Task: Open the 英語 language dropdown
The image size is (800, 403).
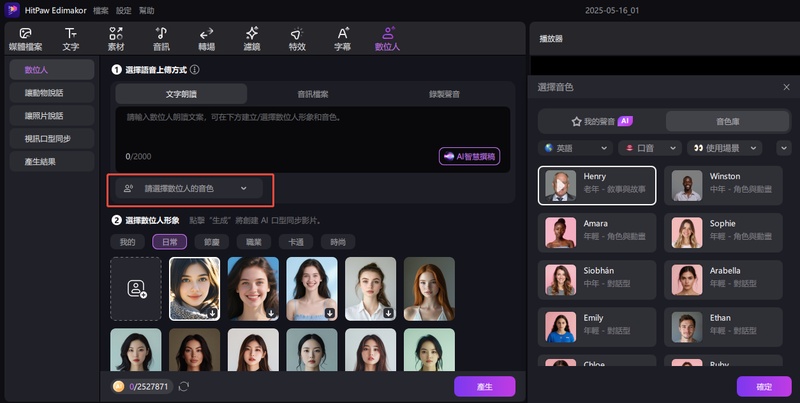Action: pos(577,148)
